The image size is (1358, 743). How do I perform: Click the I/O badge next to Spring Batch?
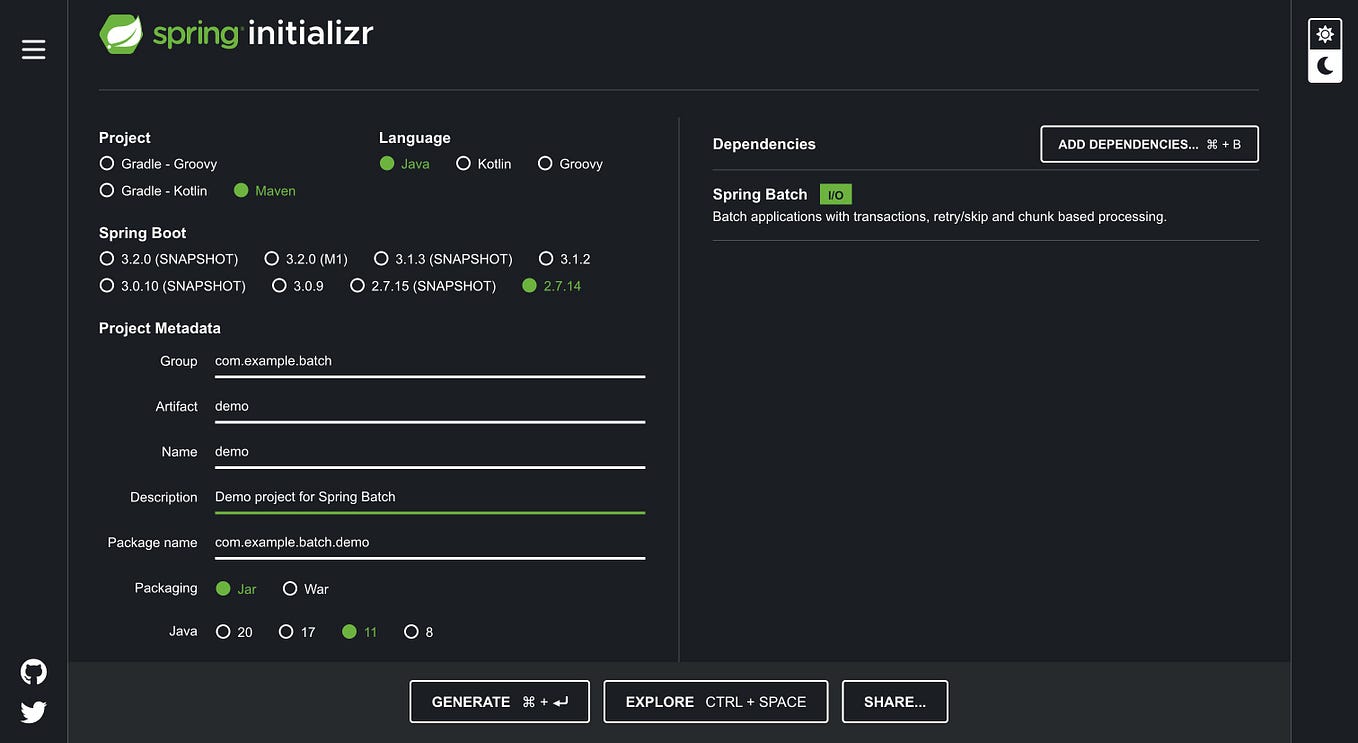pyautogui.click(x=836, y=194)
